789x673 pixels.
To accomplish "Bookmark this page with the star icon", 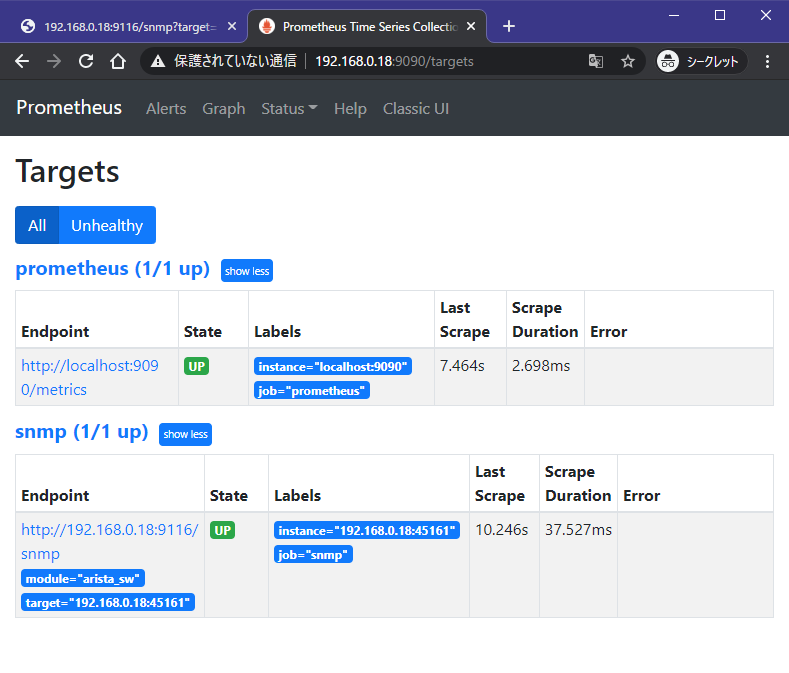I will coord(627,61).
